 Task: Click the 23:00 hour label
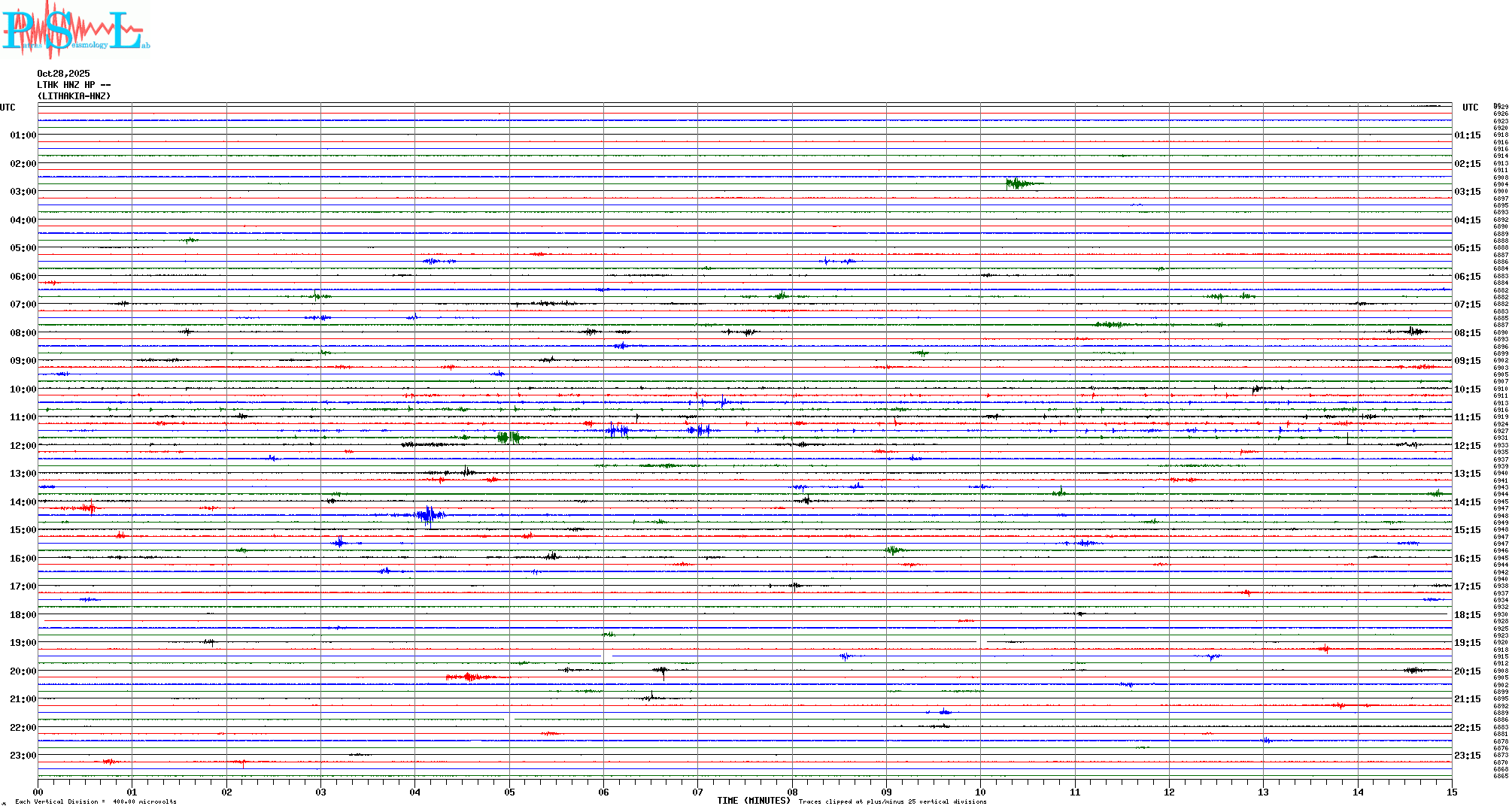(23, 756)
